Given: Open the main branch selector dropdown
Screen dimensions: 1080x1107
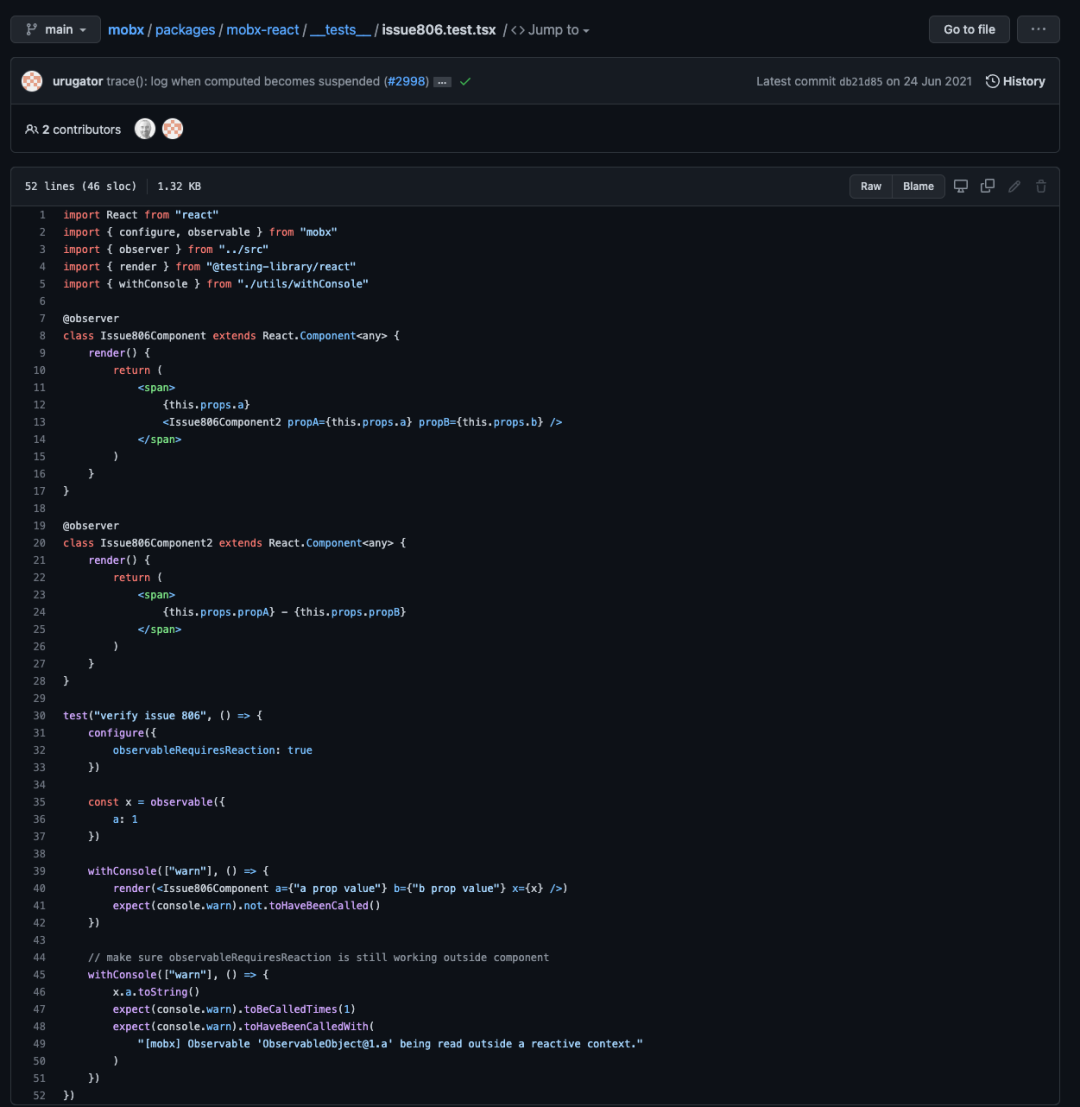Looking at the screenshot, I should 55,30.
